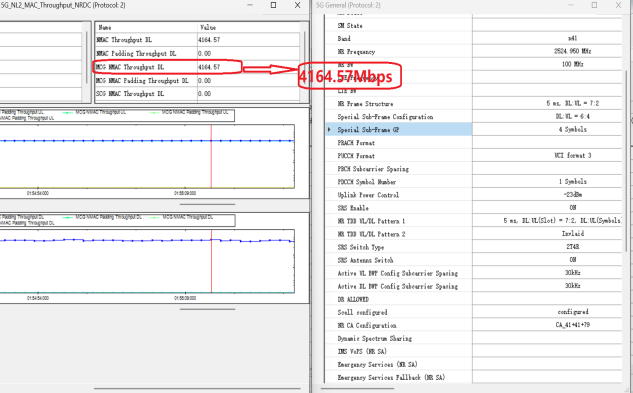Click the 5G General bottom horizontal scrollbar
633x393 pixels.
(x=358, y=389)
